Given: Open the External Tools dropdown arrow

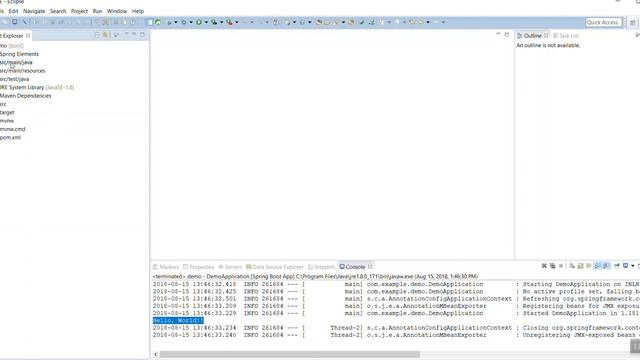Looking at the screenshot, I should click(237, 22).
